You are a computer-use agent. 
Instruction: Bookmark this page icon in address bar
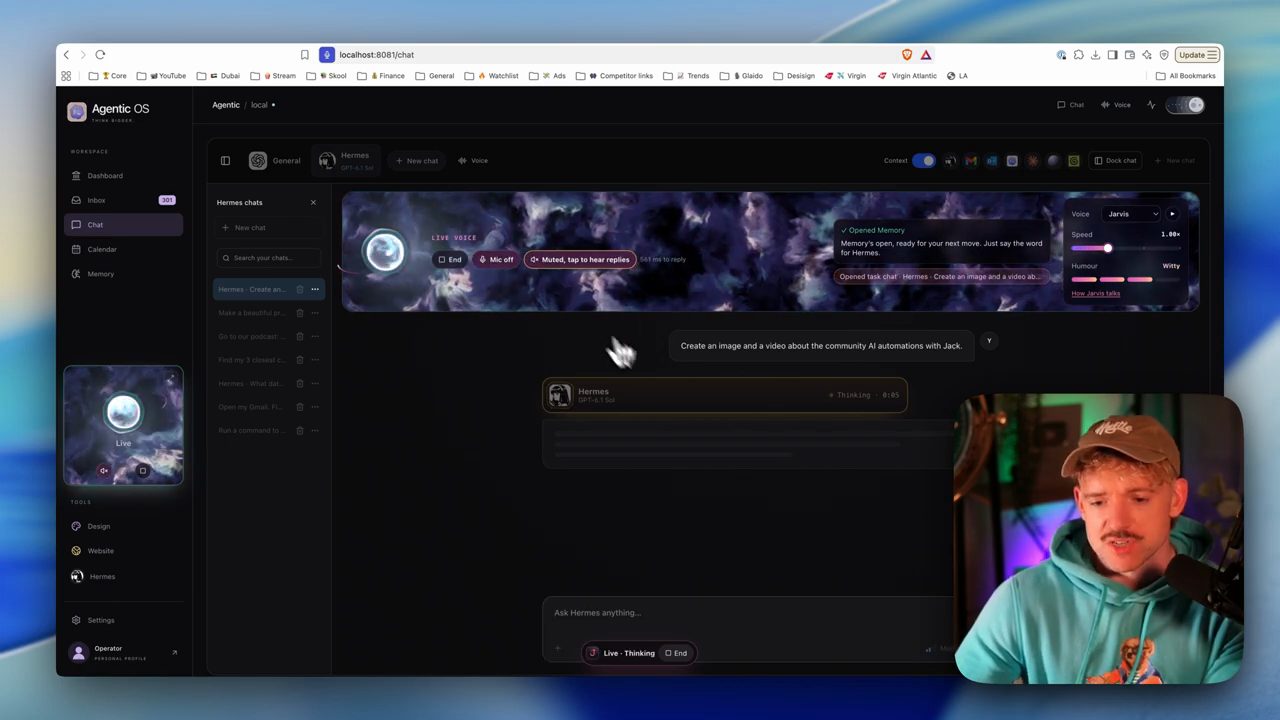305,55
